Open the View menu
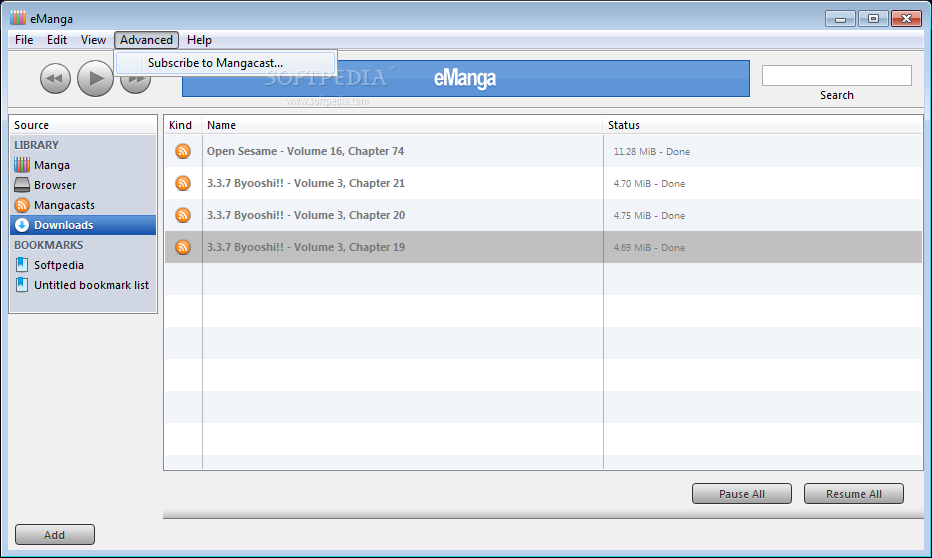 [93, 40]
